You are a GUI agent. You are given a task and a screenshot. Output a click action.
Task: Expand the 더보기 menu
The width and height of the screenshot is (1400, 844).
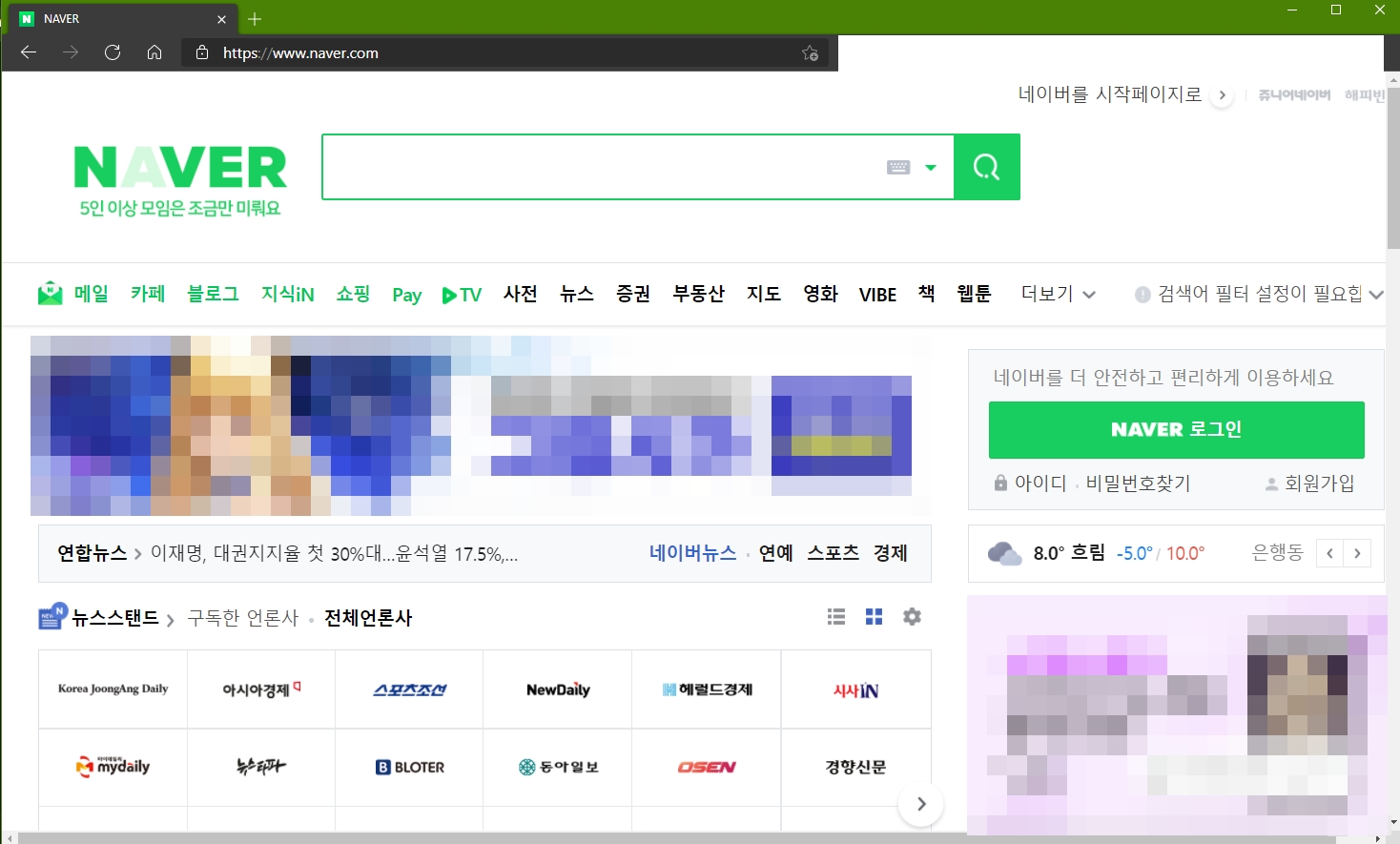click(1058, 294)
